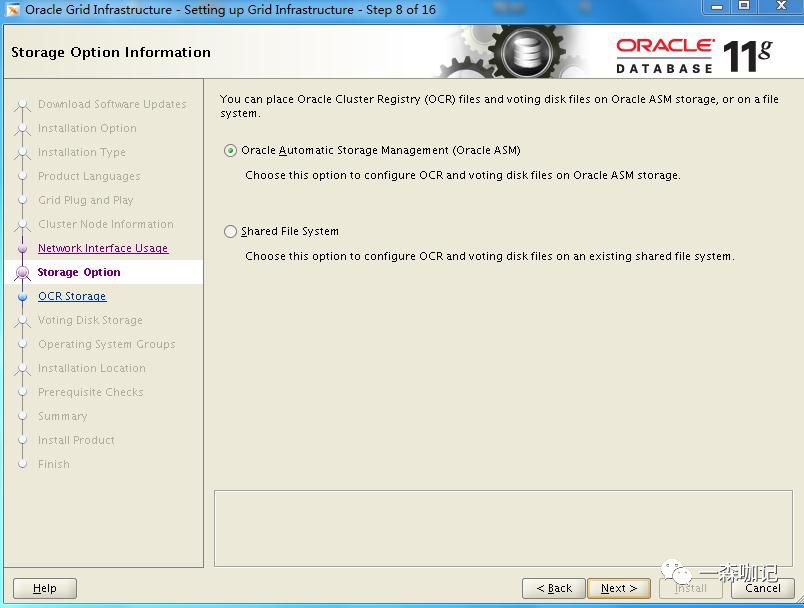
Task: Click the Storage Option step marker icon
Action: point(23,273)
